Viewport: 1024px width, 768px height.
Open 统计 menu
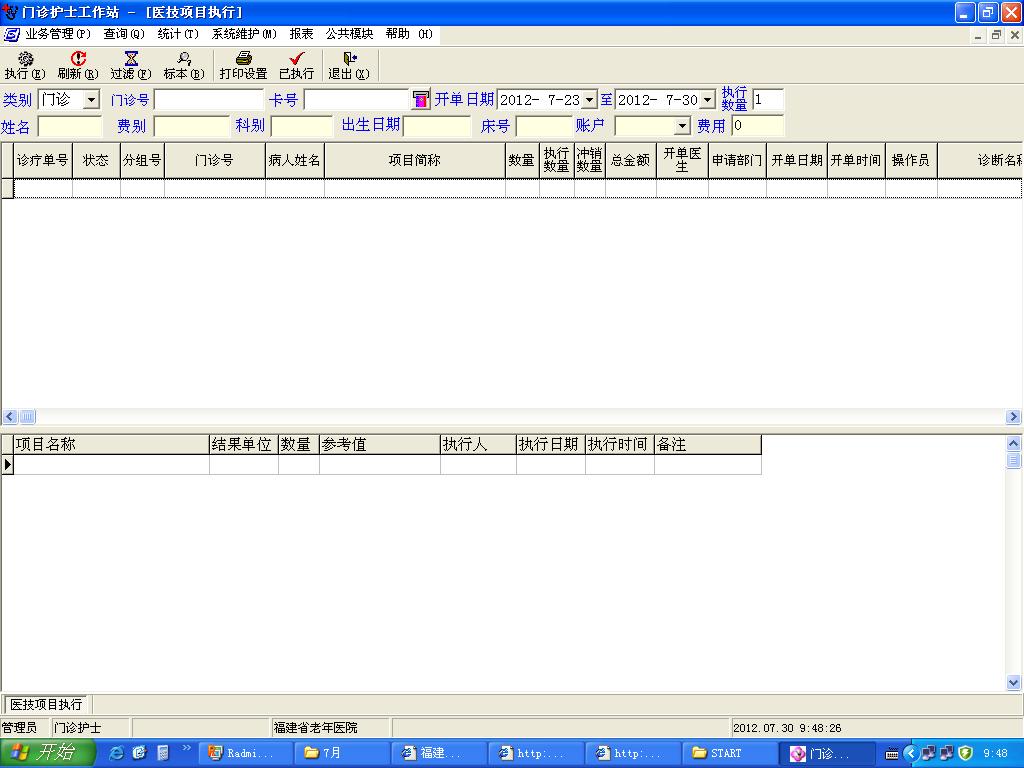(178, 34)
